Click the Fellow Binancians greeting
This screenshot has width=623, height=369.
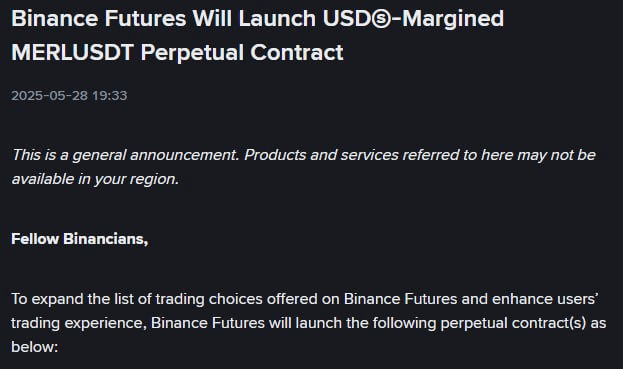[x=79, y=239]
